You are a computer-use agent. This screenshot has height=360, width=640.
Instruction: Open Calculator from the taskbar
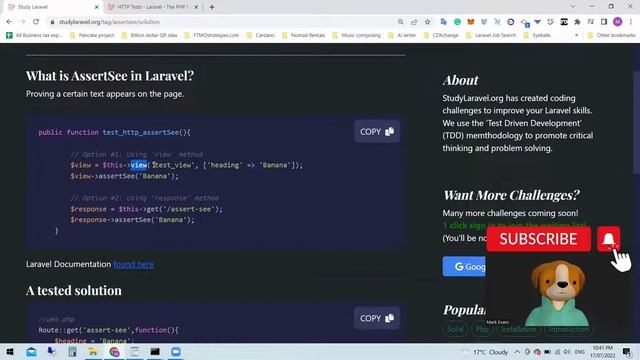pyautogui.click(x=72, y=351)
